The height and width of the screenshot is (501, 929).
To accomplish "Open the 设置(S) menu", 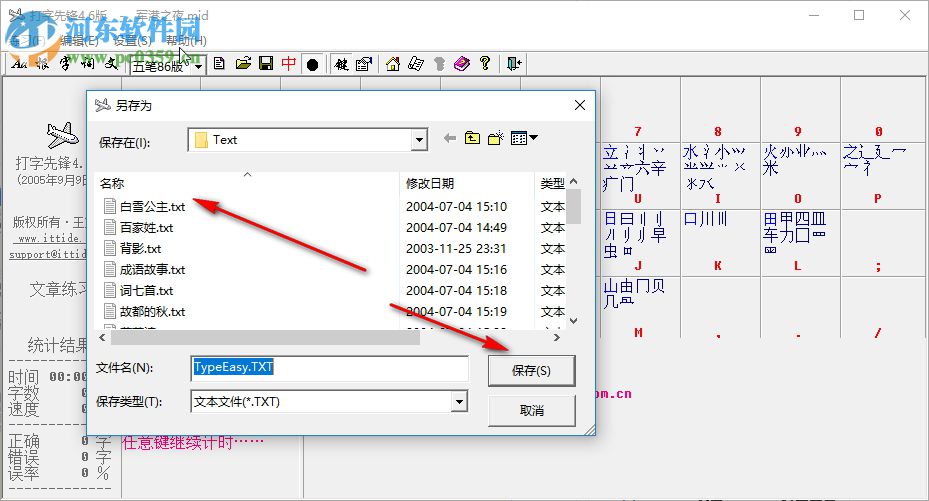I will tap(133, 41).
